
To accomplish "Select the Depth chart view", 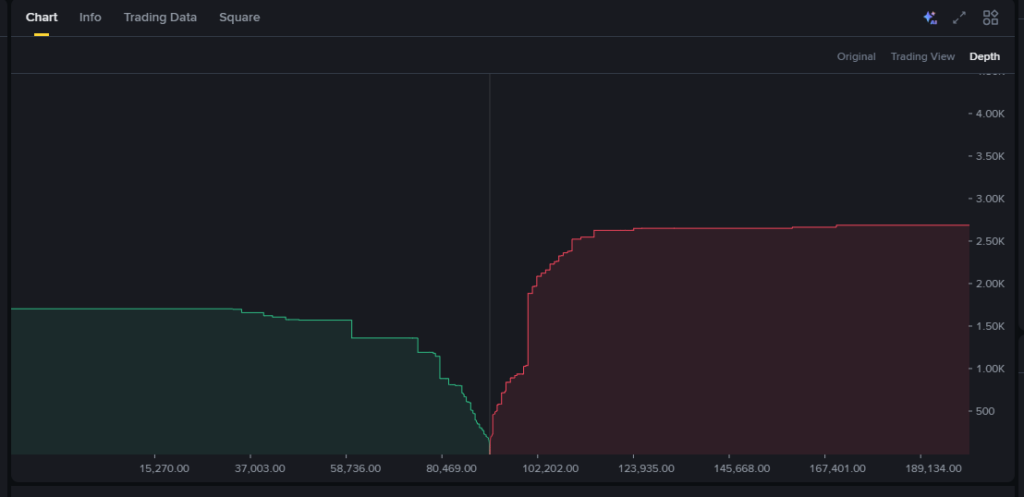I will pyautogui.click(x=984, y=57).
